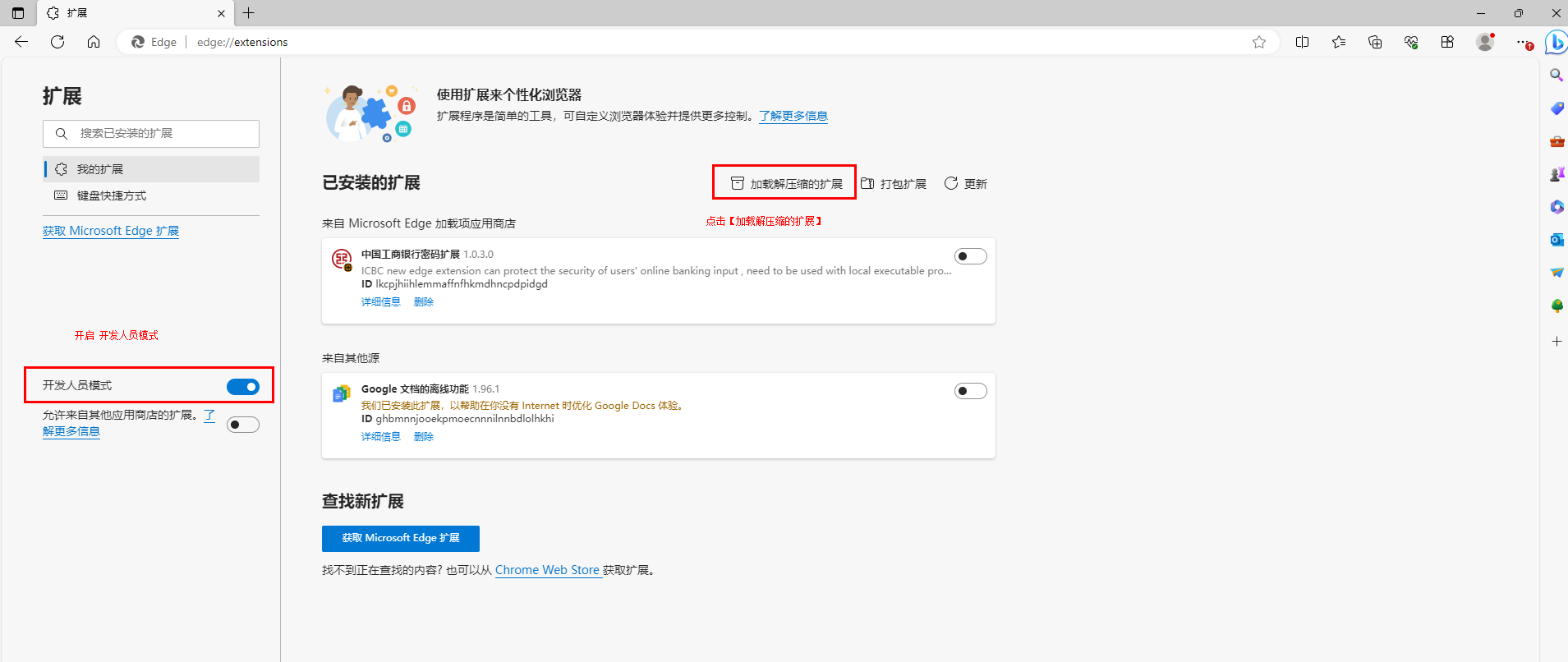Disable the 开发人员模式 toggle
The height and width of the screenshot is (662, 1568).
[242, 387]
